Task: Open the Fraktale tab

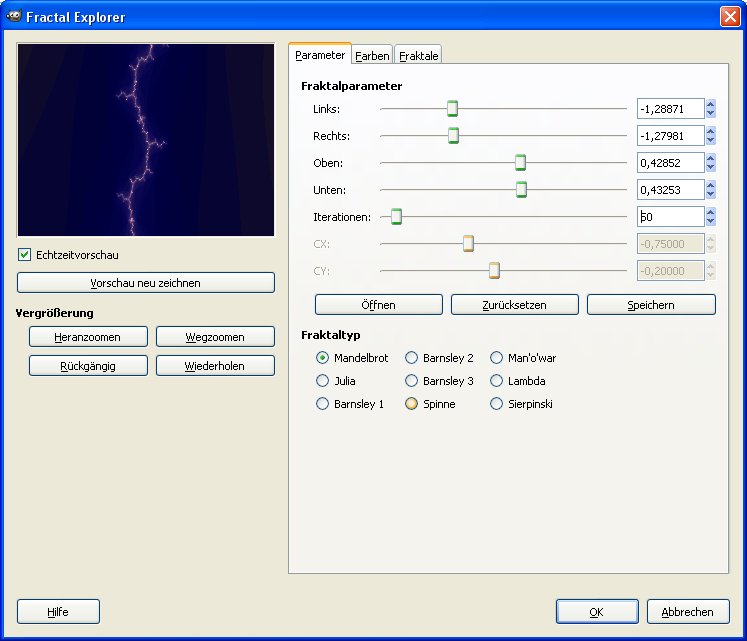Action: (418, 56)
